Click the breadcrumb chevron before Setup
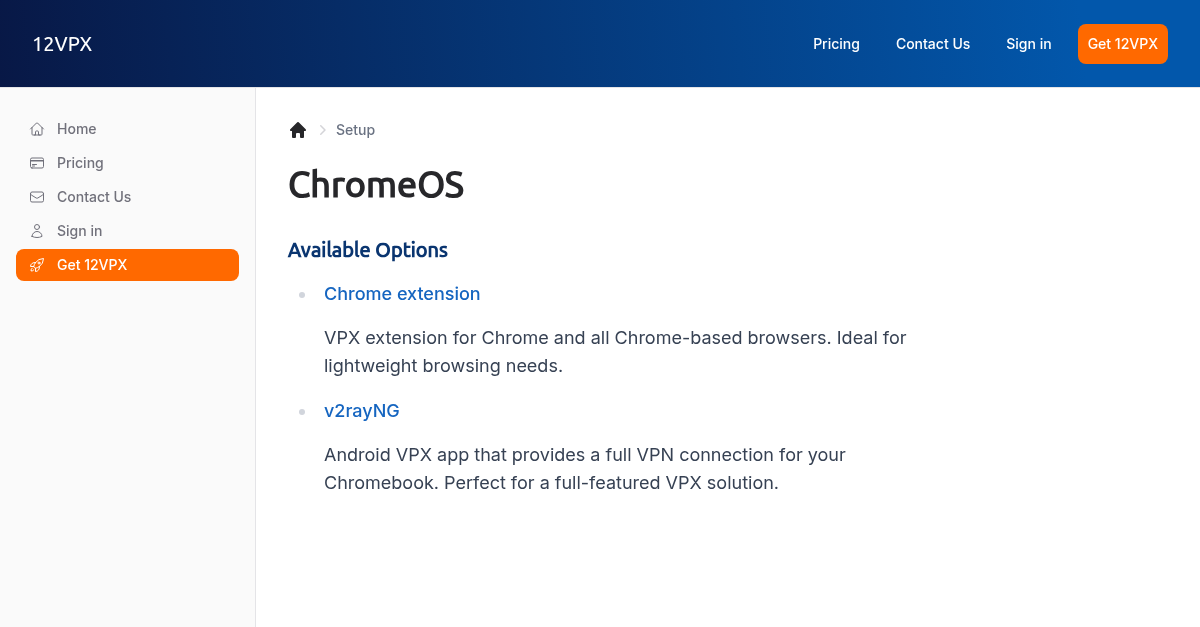The height and width of the screenshot is (627, 1200). coord(322,130)
